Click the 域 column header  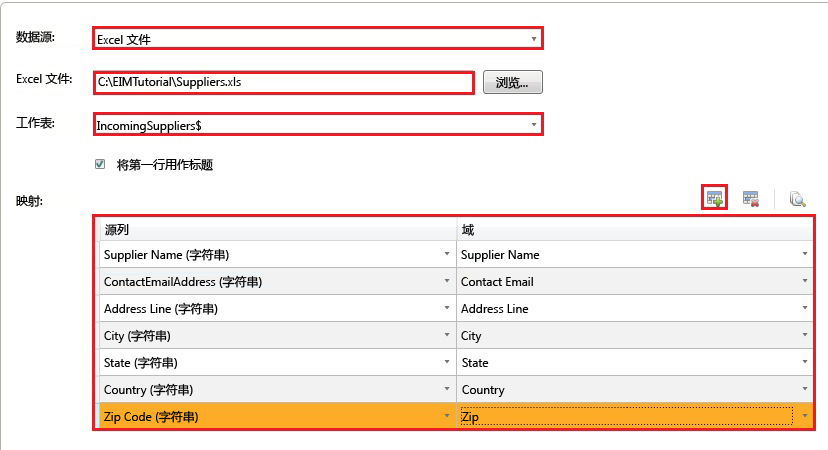(634, 229)
